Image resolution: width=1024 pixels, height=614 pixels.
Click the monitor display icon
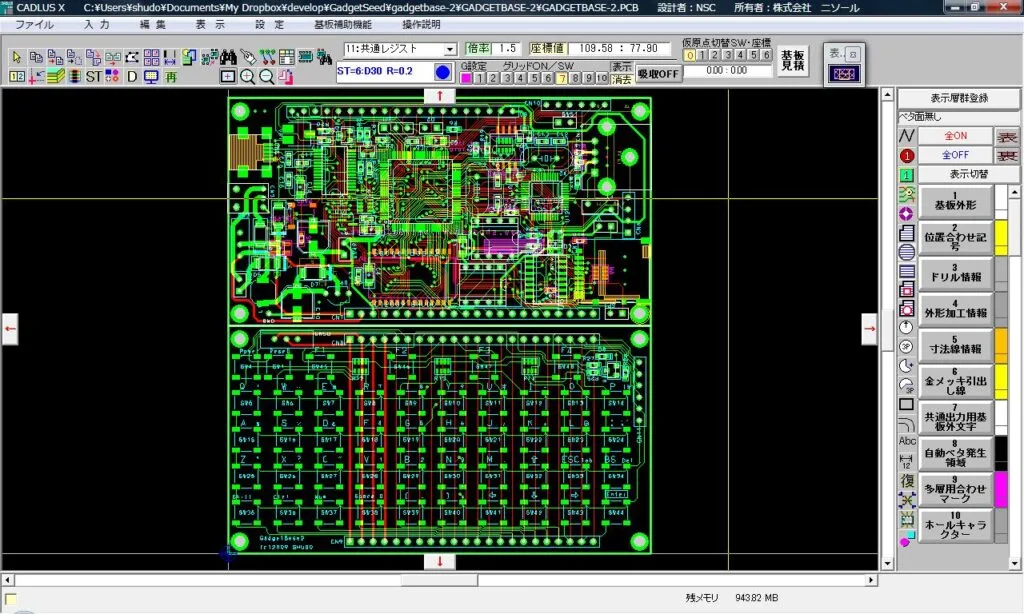coord(152,76)
